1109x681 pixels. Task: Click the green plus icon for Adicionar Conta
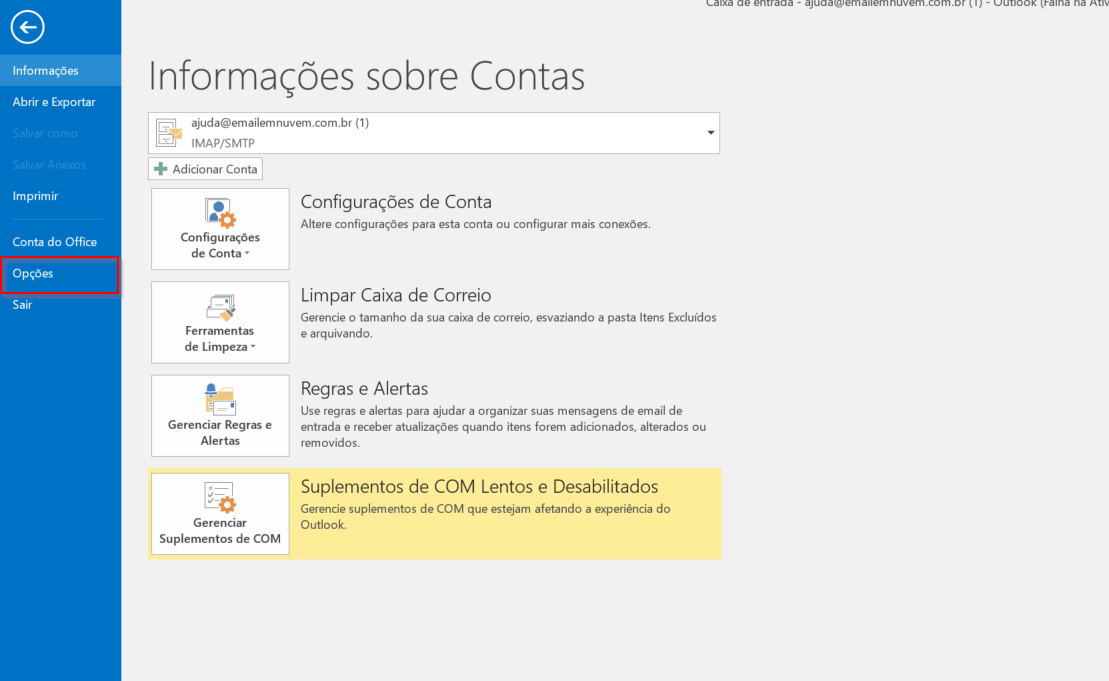[160, 169]
